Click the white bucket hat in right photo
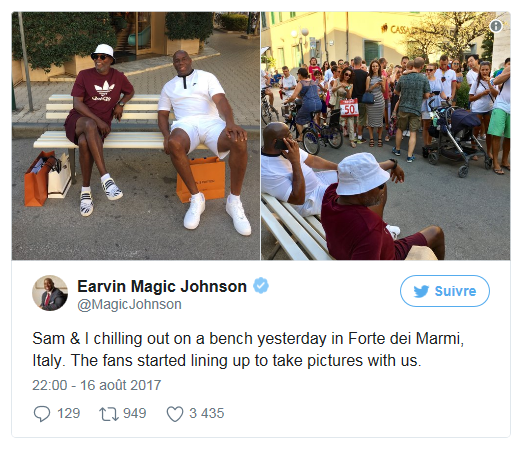521x450 pixels. 362,173
